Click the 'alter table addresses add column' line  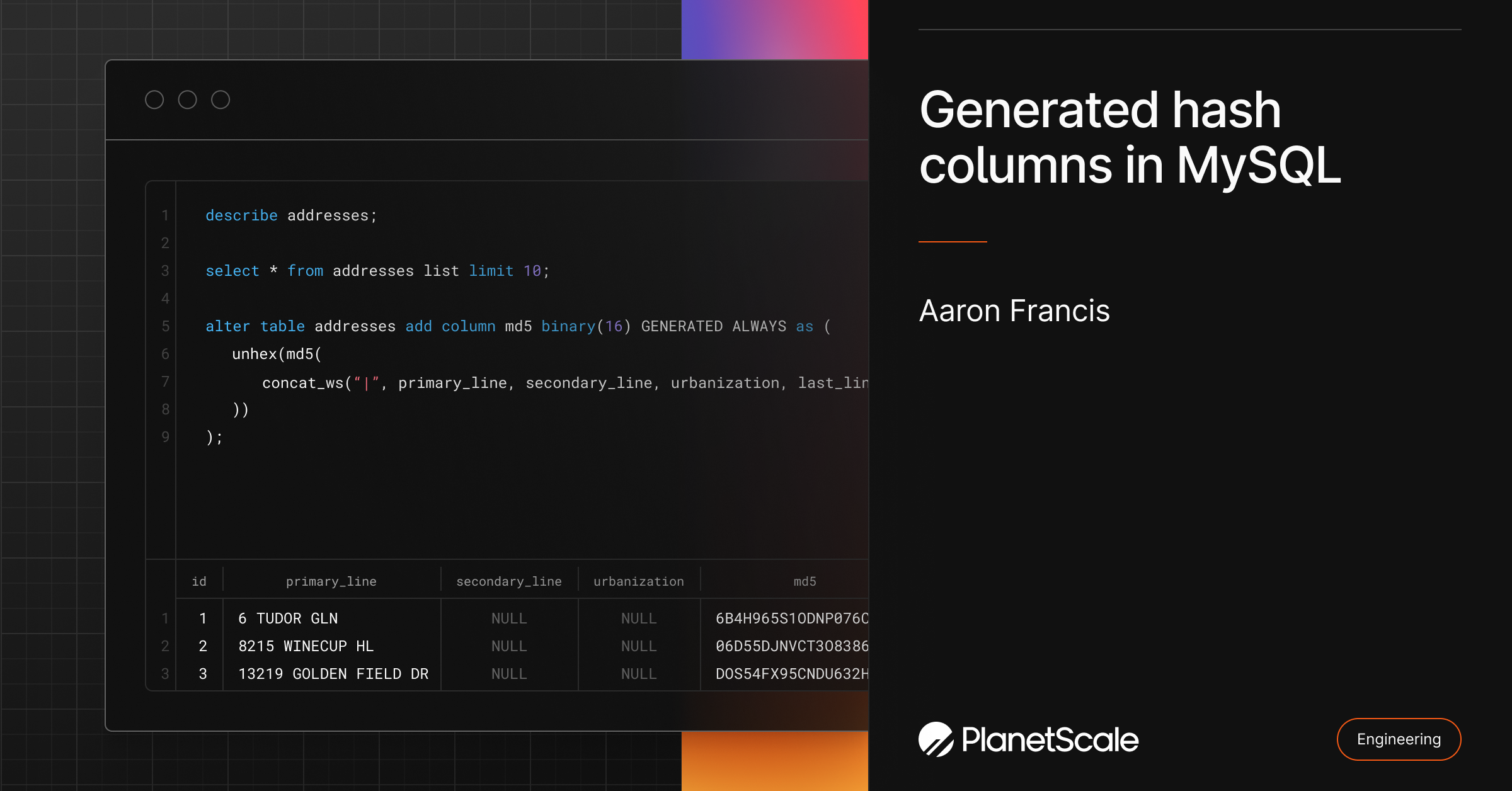point(518,326)
